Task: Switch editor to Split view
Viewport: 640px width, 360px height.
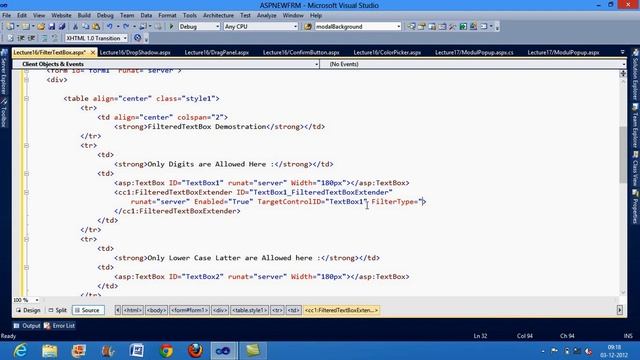Action: point(58,310)
